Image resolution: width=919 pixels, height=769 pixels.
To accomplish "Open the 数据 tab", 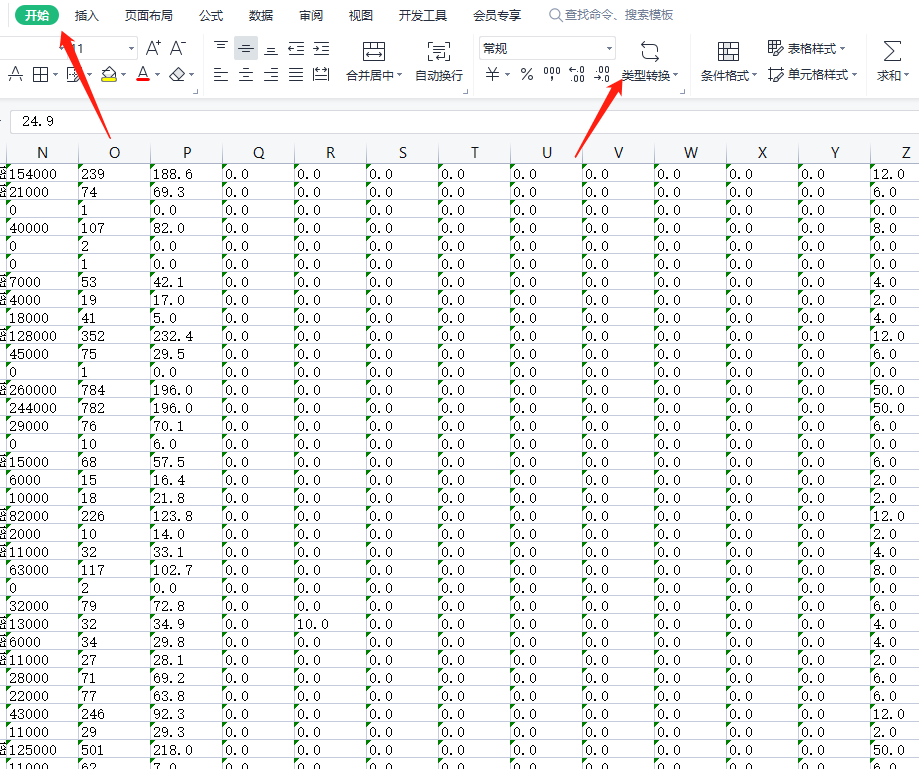I will (x=261, y=15).
